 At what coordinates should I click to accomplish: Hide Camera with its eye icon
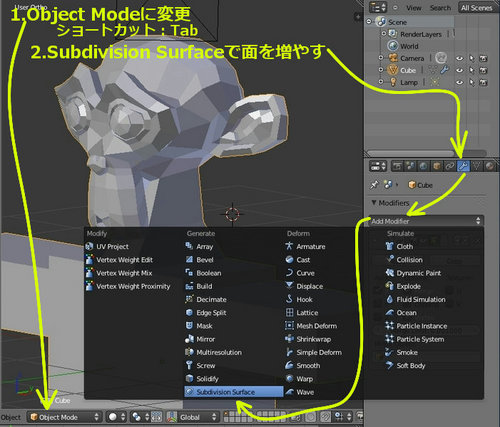click(x=460, y=58)
